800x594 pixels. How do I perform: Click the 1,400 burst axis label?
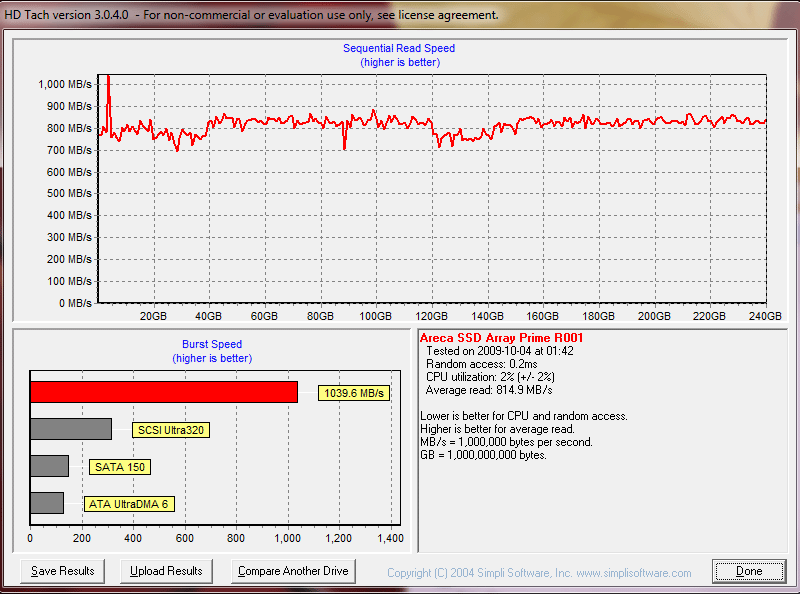click(x=390, y=538)
